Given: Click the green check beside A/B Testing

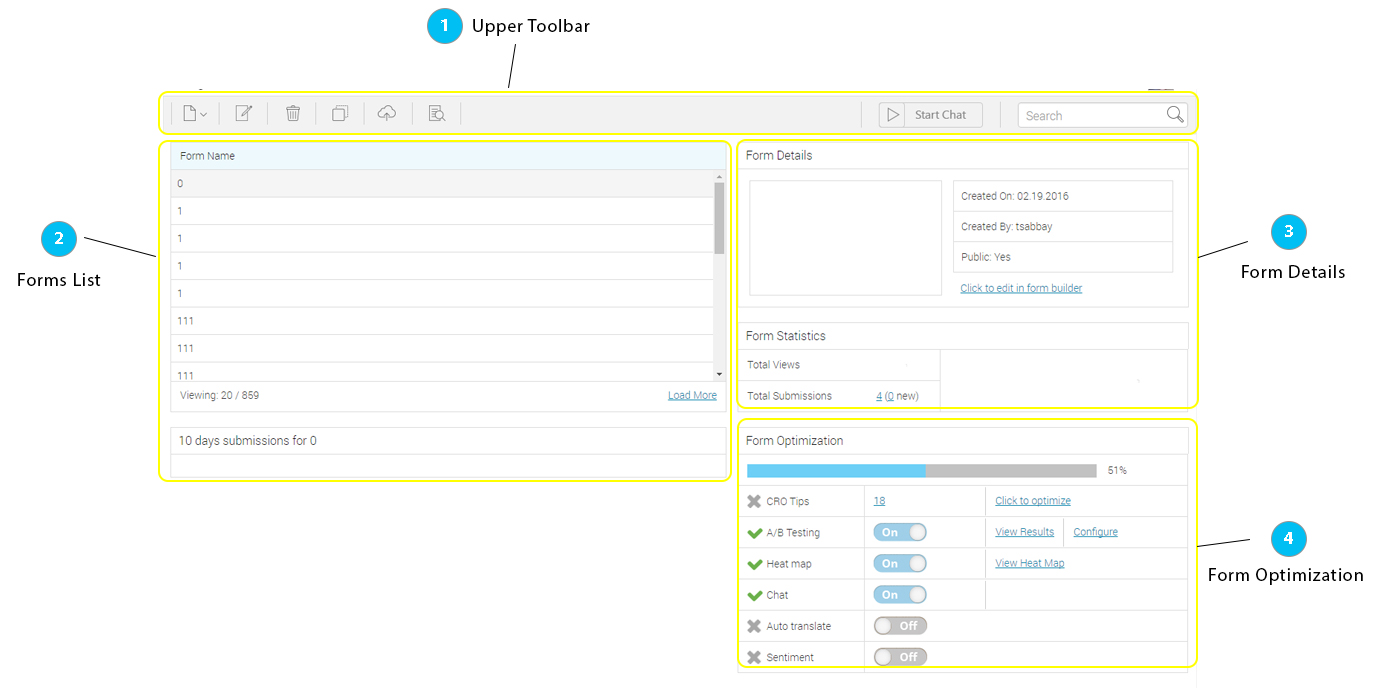Looking at the screenshot, I should click(755, 533).
